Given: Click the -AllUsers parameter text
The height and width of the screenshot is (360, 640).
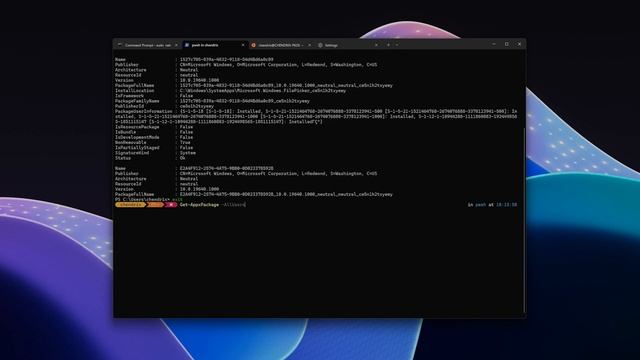Looking at the screenshot, I should pos(233,205).
